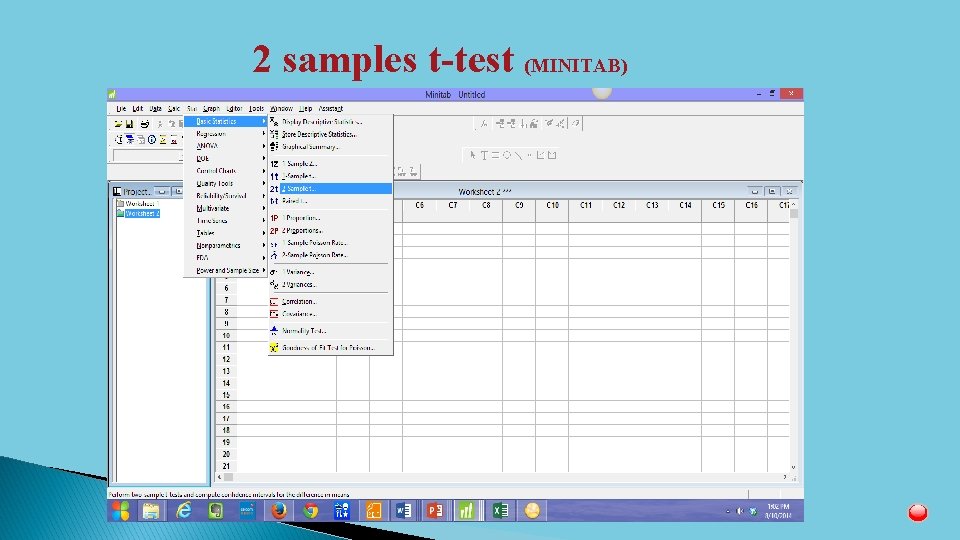Click the Open Project toolbar icon
This screenshot has height=540, width=960.
tap(118, 124)
